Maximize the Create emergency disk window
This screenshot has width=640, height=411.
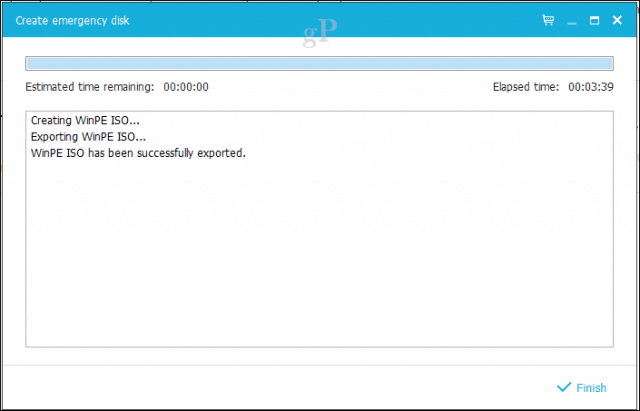594,20
